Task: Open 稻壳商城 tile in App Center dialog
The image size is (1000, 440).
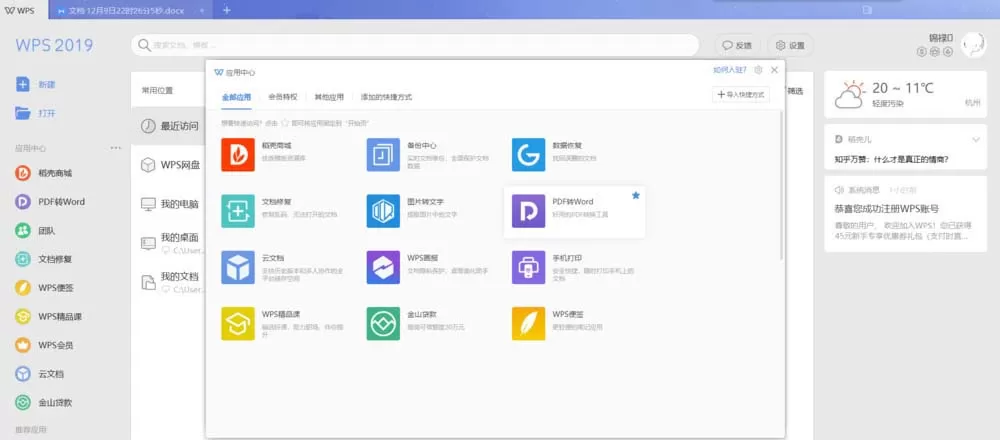Action: (x=281, y=154)
